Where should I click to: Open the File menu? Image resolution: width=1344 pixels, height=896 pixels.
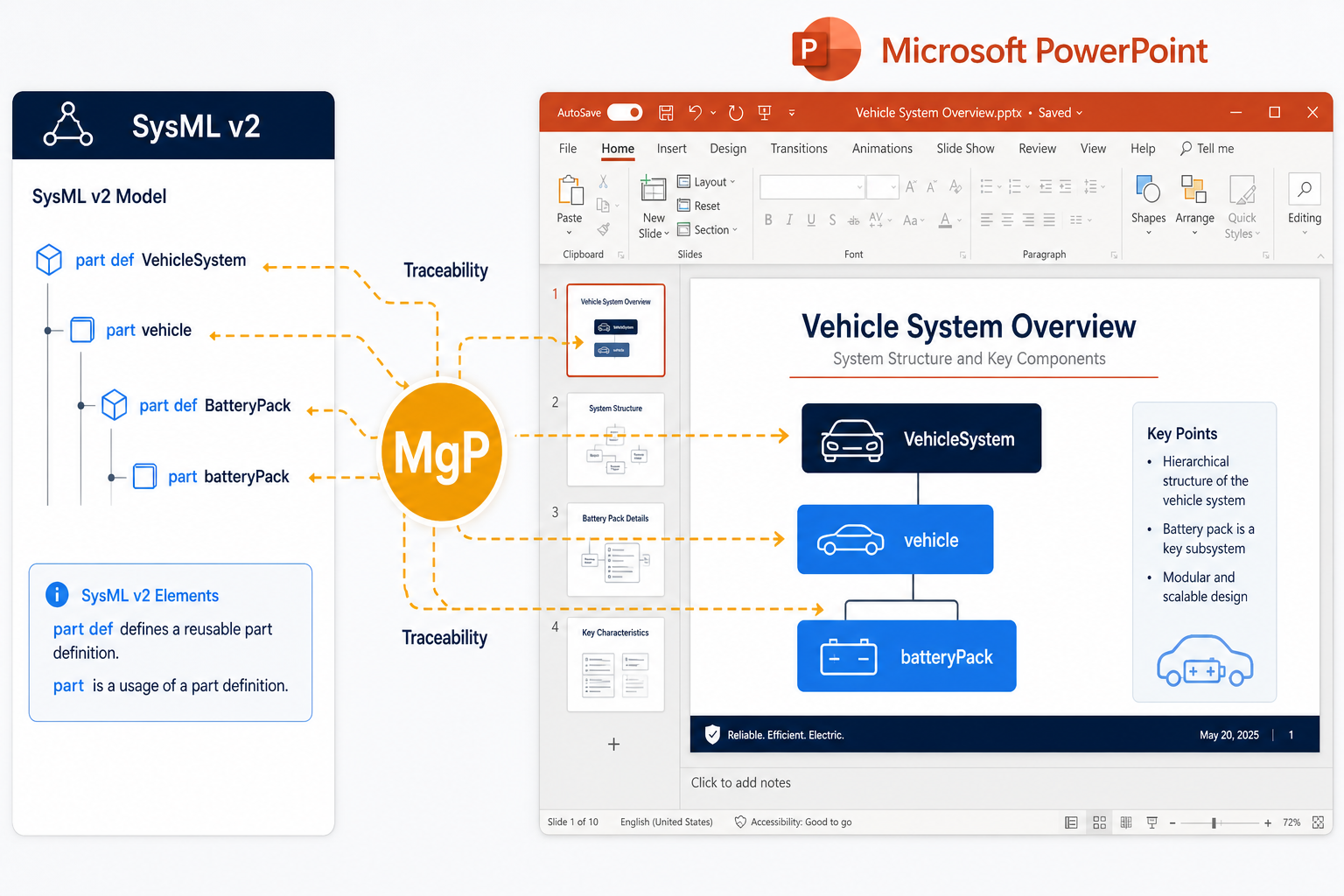click(568, 149)
